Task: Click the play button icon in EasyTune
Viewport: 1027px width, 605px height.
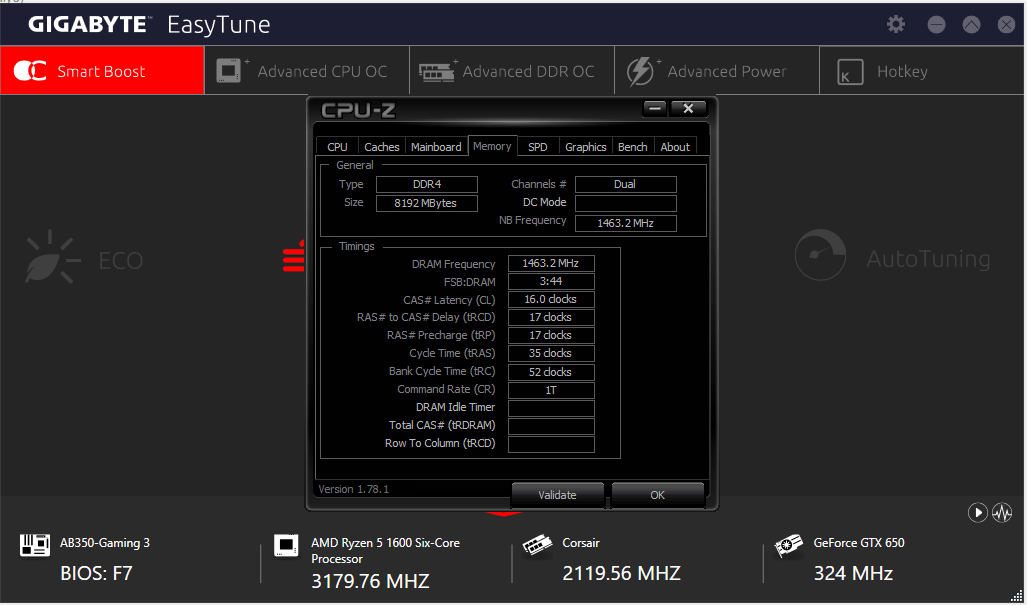Action: tap(977, 513)
